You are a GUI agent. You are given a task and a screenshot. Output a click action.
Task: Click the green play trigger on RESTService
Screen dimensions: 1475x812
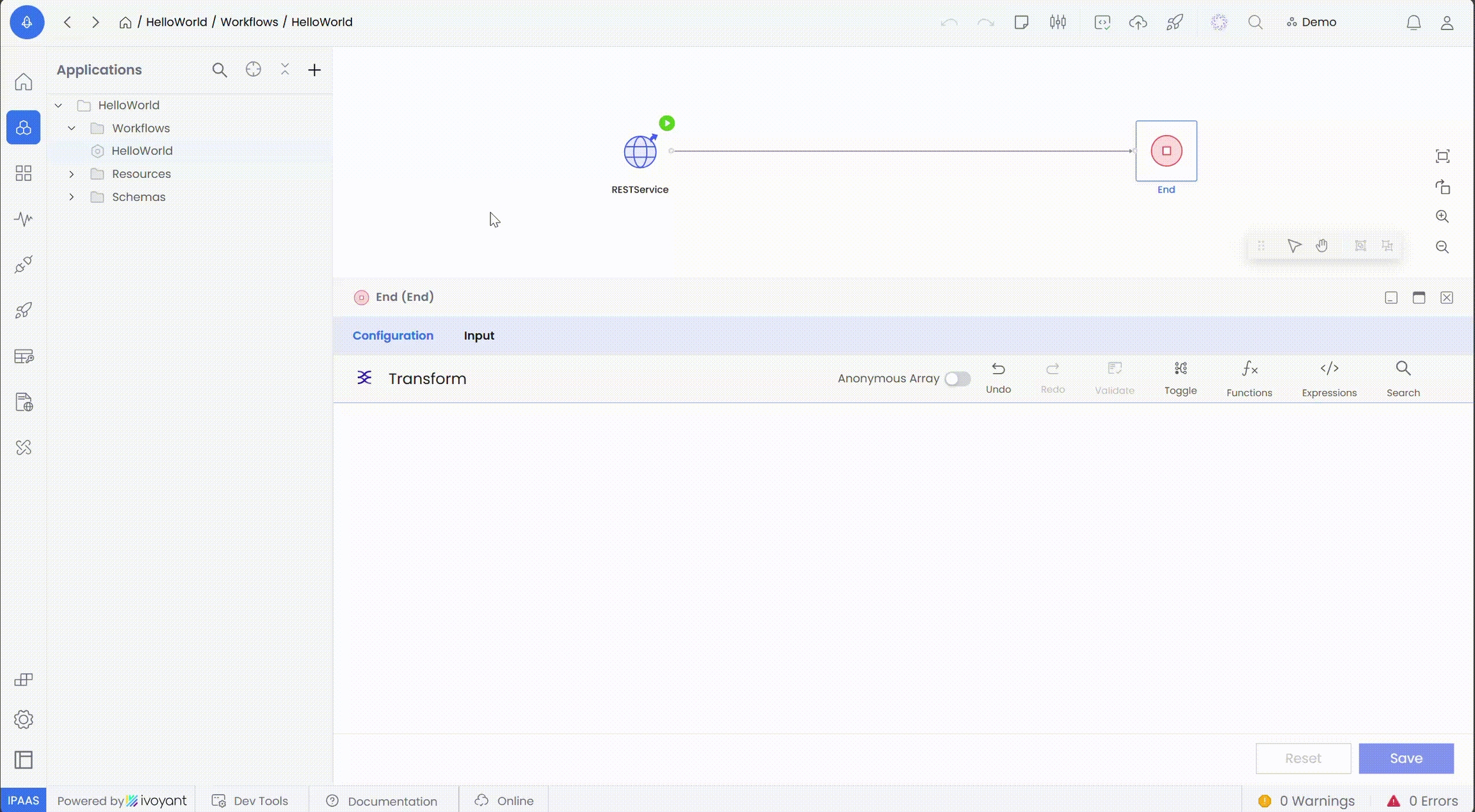click(x=666, y=123)
